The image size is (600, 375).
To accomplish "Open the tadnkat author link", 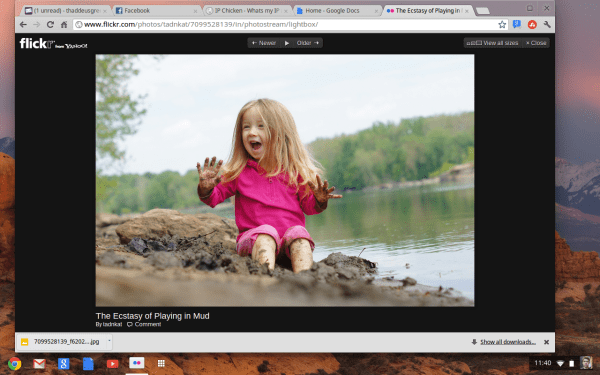I will 112,324.
